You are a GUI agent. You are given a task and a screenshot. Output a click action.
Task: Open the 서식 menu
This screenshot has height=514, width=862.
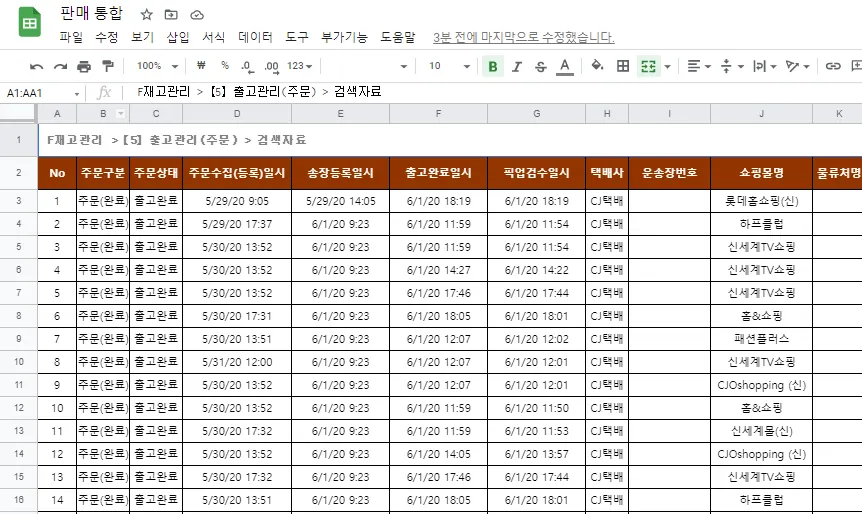click(x=213, y=37)
